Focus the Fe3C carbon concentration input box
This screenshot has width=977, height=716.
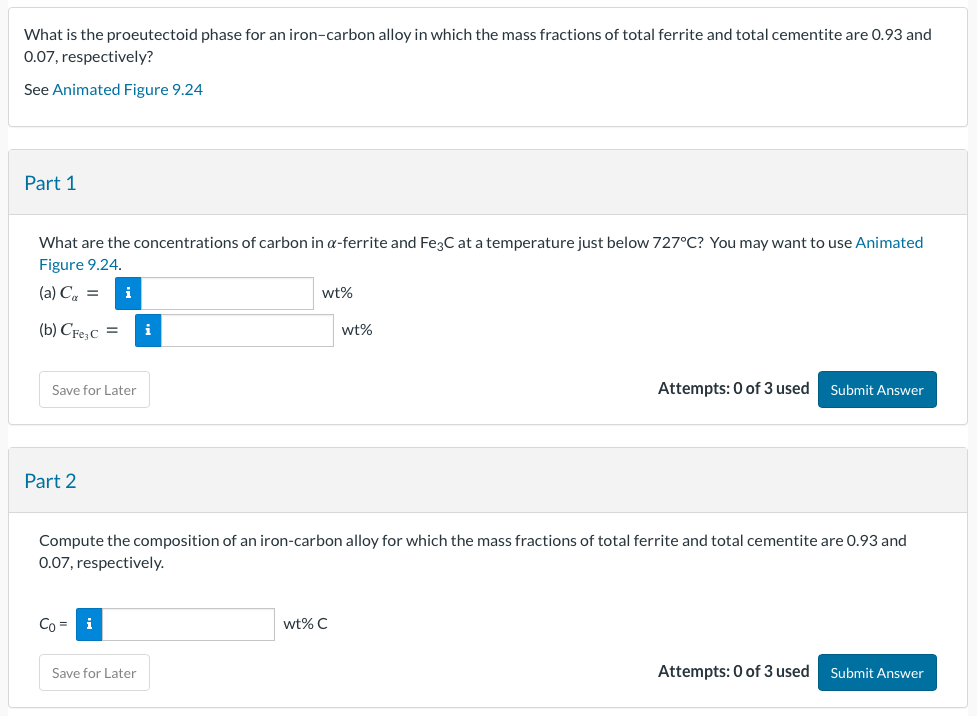coord(247,330)
